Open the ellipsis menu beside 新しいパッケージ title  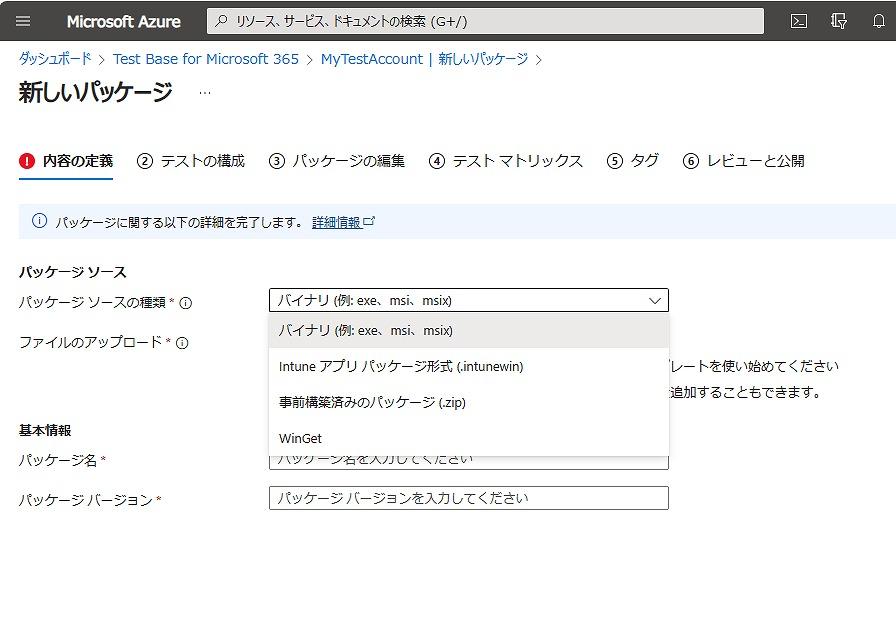tap(205, 93)
